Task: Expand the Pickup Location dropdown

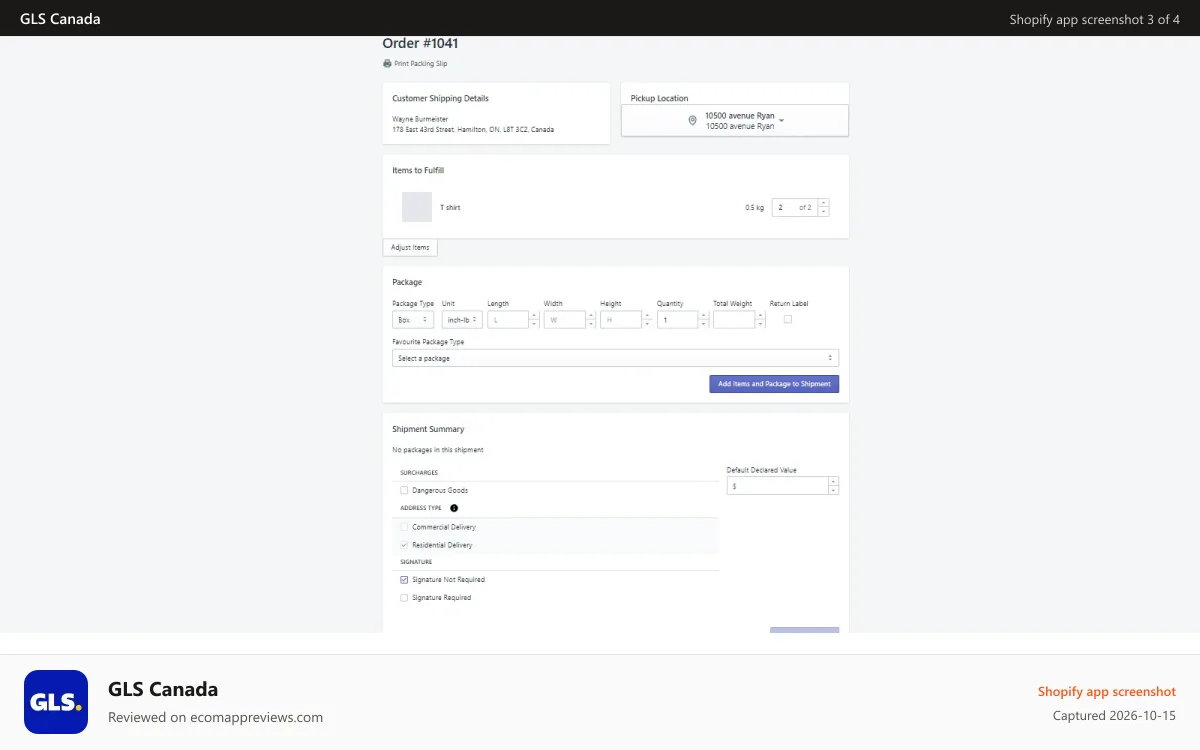Action: pyautogui.click(x=735, y=121)
